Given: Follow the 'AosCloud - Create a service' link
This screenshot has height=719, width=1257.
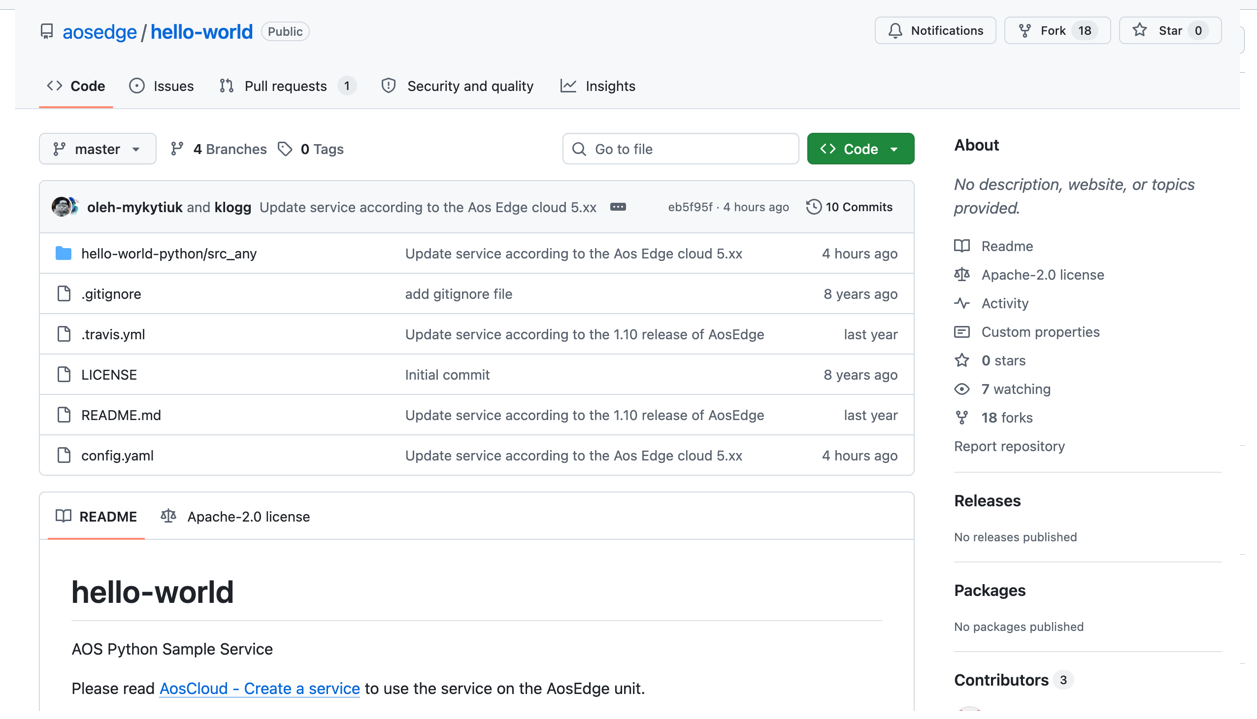Looking at the screenshot, I should tap(259, 688).
